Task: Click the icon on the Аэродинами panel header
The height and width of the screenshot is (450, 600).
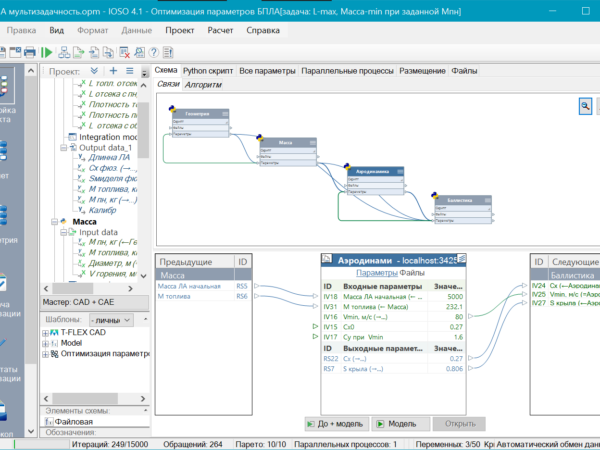Action: (x=327, y=259)
